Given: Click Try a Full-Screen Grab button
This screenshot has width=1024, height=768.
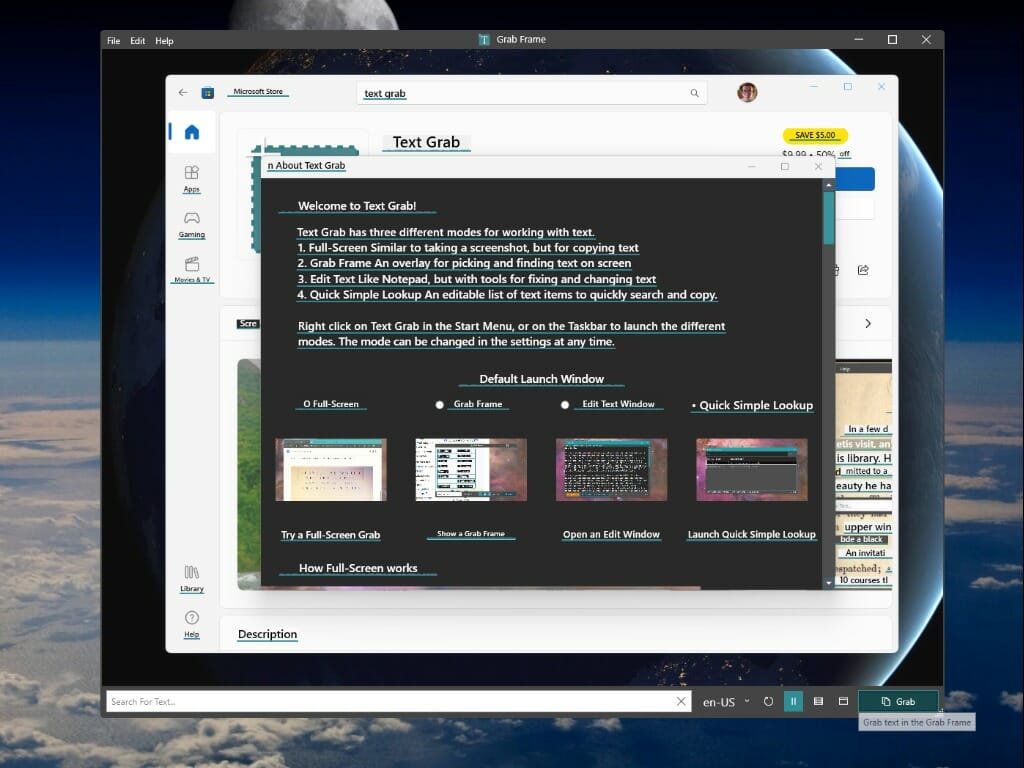Looking at the screenshot, I should click(x=330, y=535).
